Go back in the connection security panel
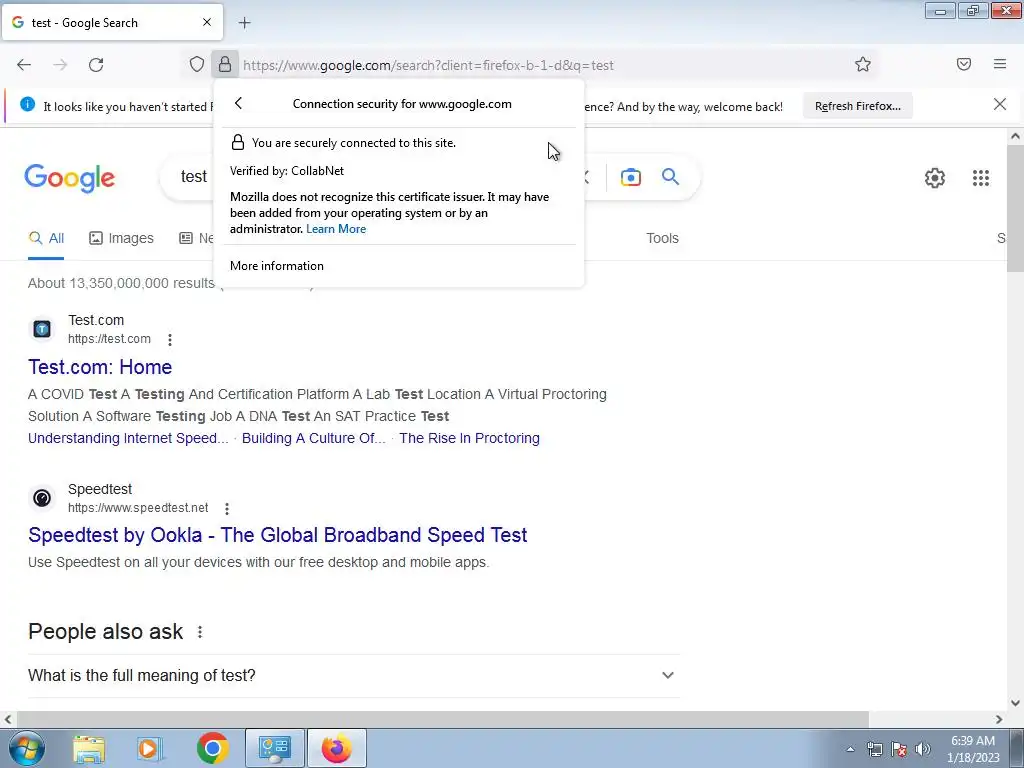This screenshot has width=1024, height=768. (238, 103)
